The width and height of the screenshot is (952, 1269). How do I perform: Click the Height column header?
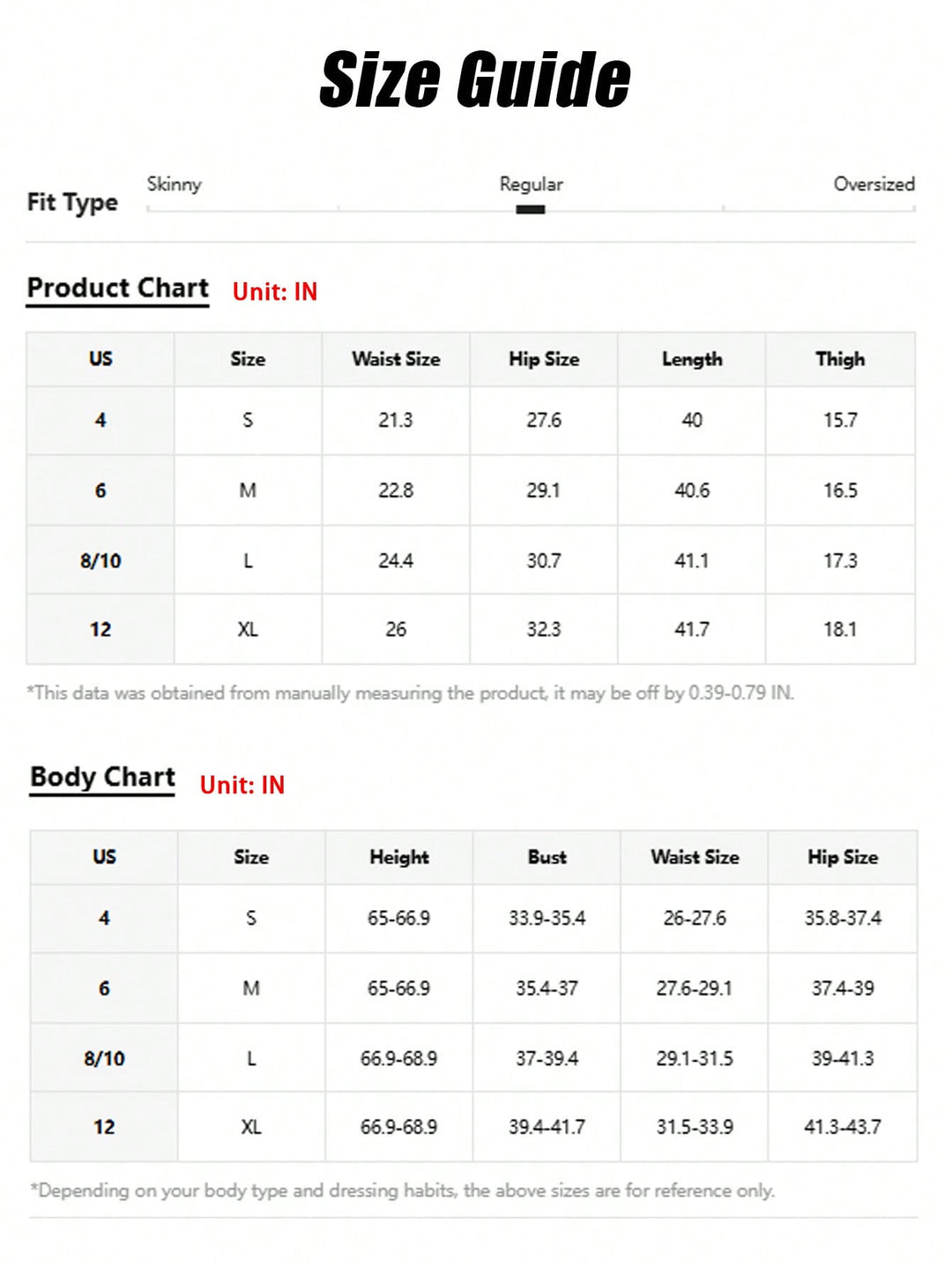[x=398, y=857]
